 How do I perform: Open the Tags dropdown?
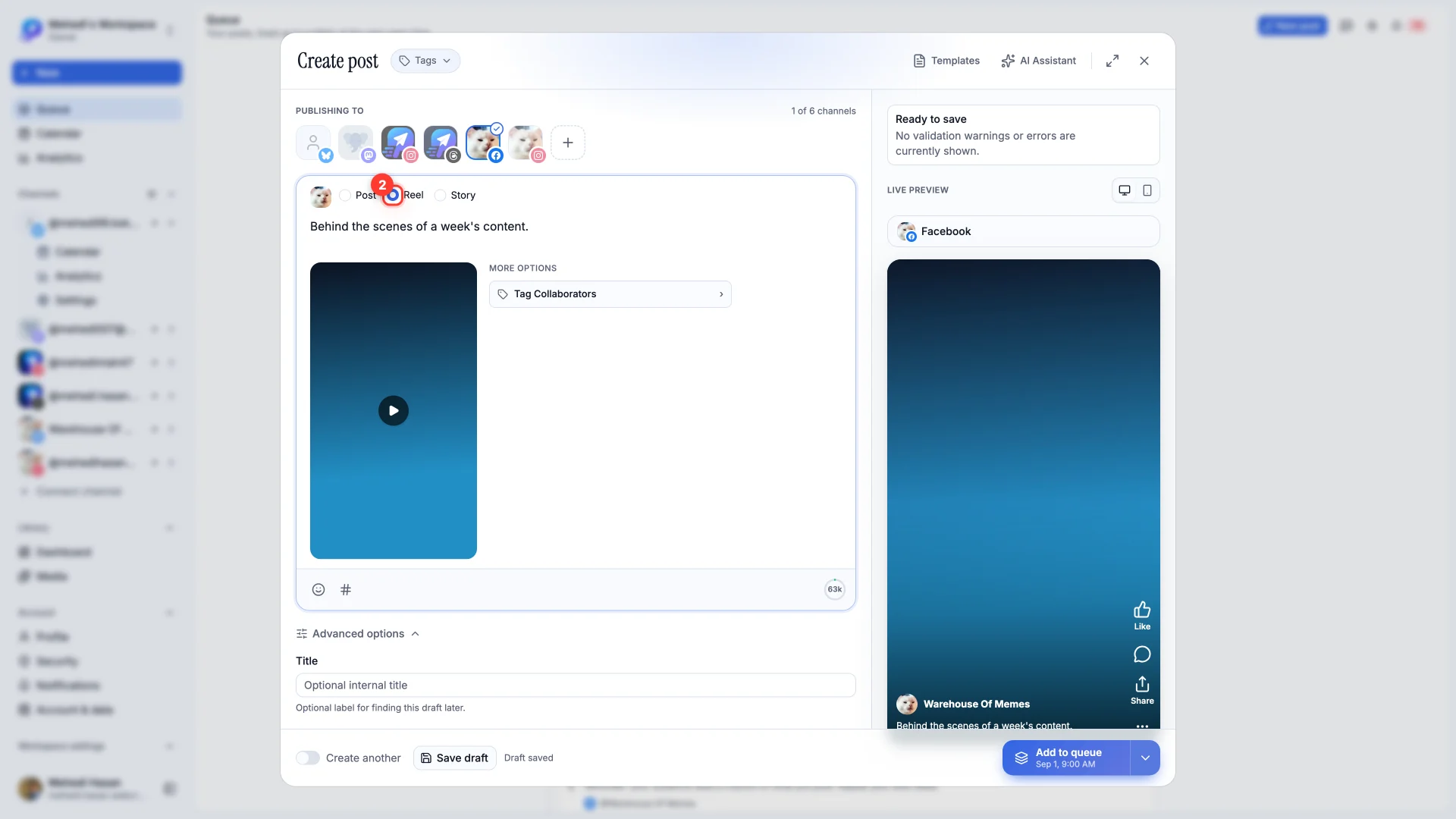click(x=425, y=61)
